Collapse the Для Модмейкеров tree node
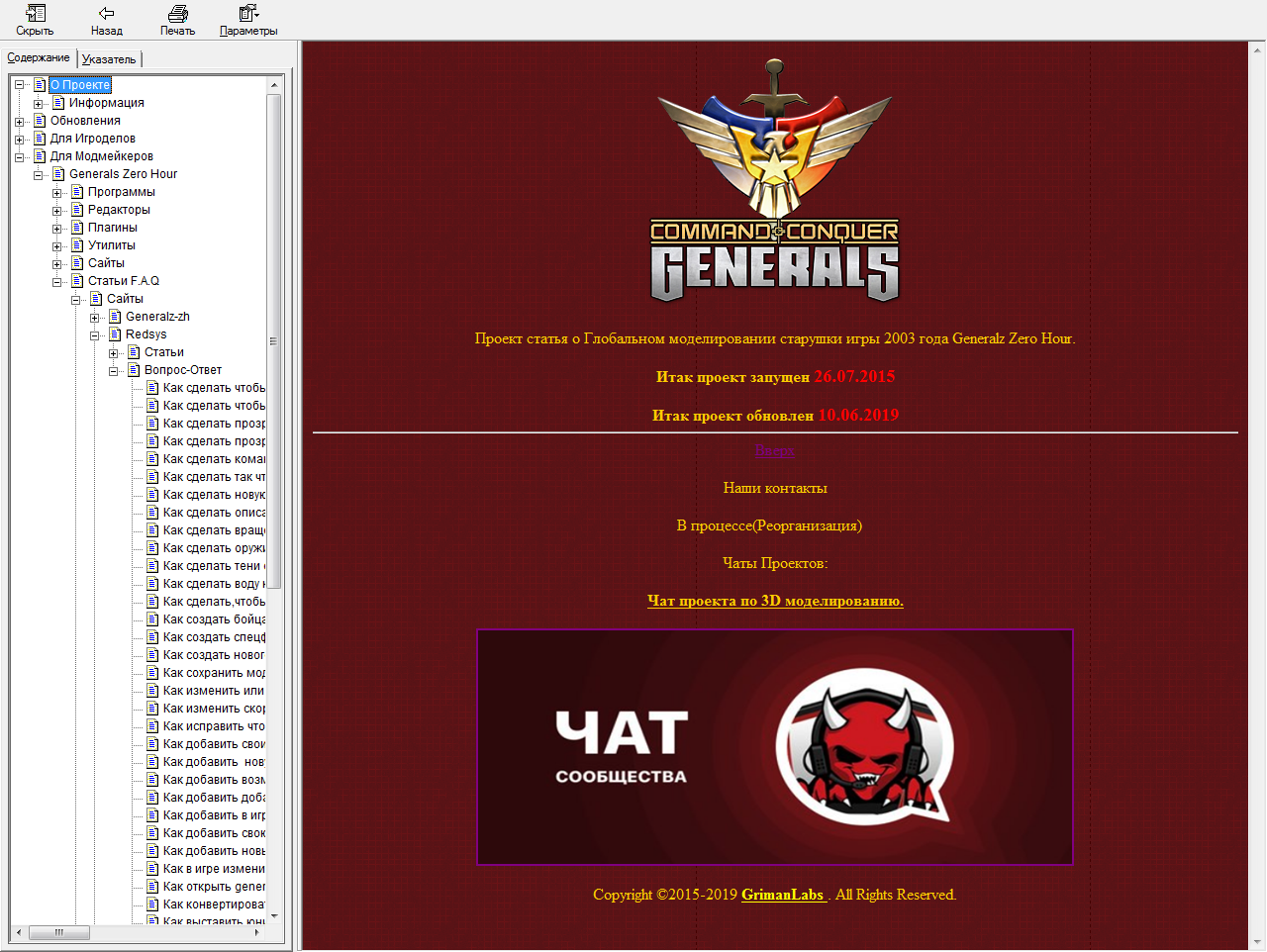Image resolution: width=1267 pixels, height=952 pixels. [19, 156]
